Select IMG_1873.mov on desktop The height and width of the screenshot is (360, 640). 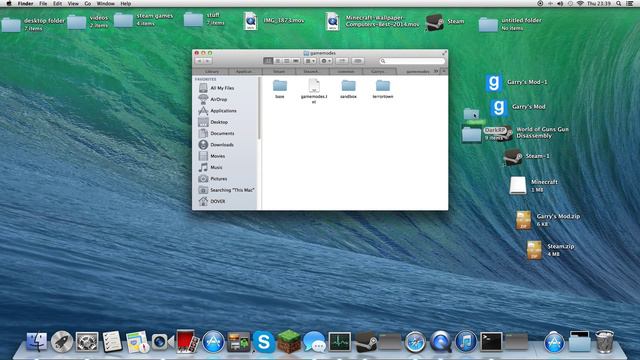pos(251,21)
